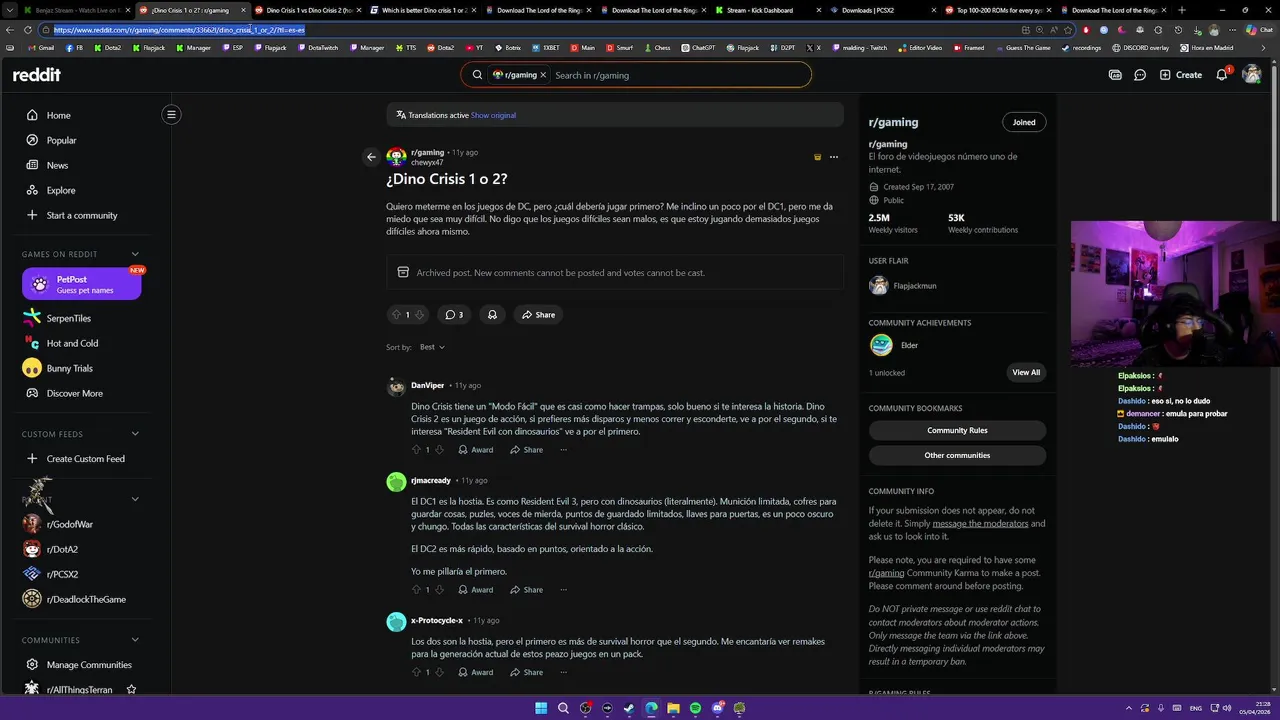Open Hot and Cold game

coord(72,343)
